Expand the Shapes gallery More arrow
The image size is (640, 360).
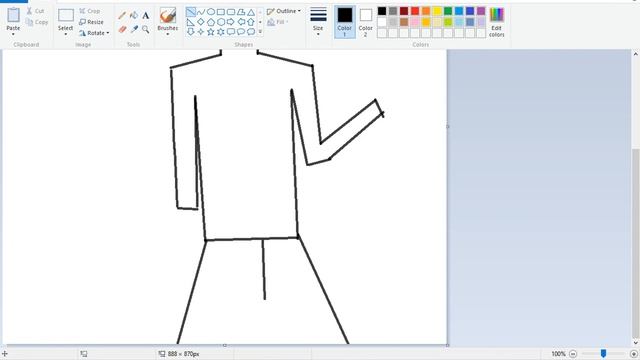pos(260,31)
